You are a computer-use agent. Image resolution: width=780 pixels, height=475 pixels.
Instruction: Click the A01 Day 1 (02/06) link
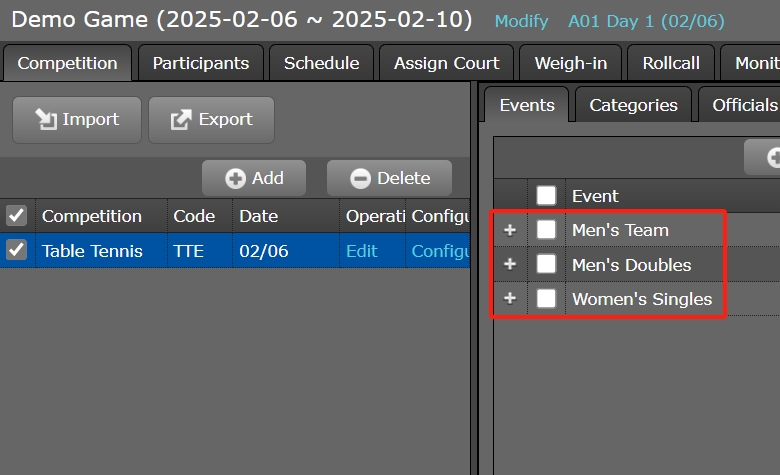(x=646, y=21)
